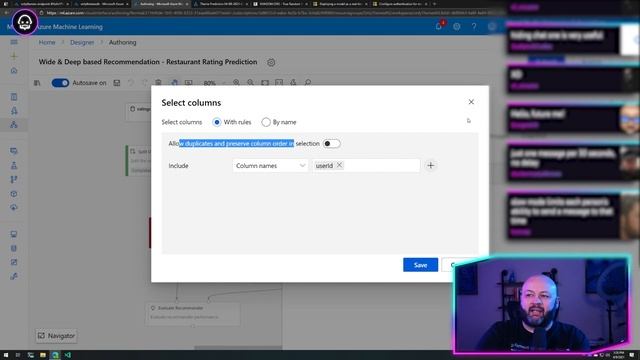Open Data Labeling icon in sidebar
The width and height of the screenshot is (640, 360).
(14, 262)
